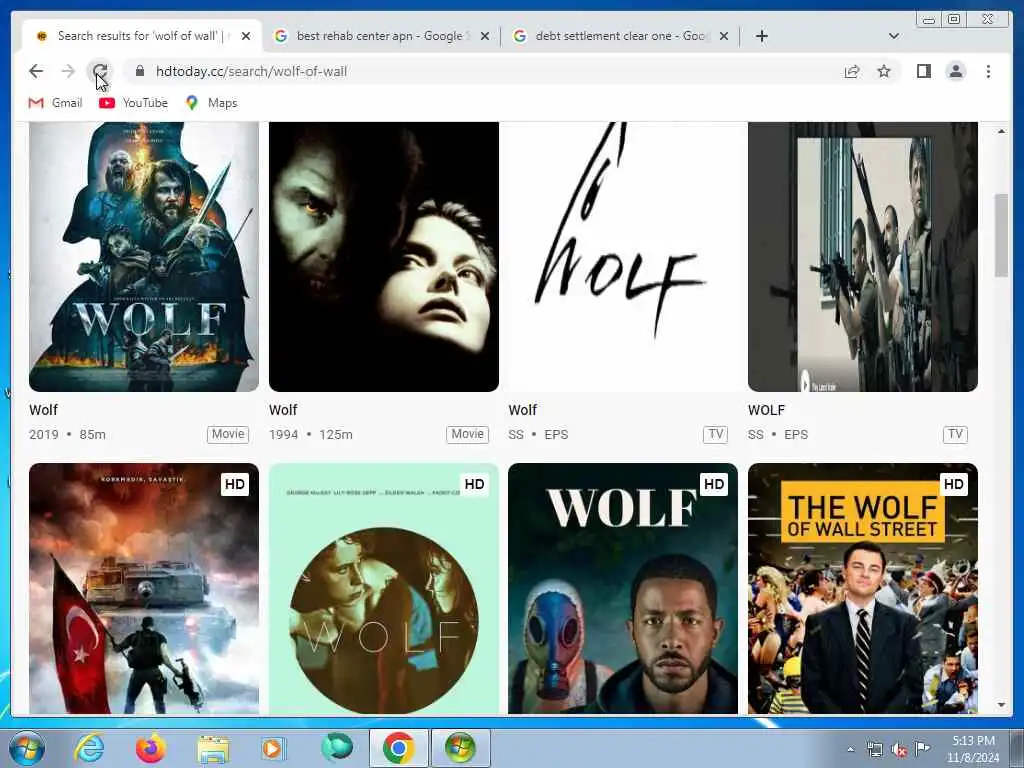1024x768 pixels.
Task: Click the Movie tag on Wolf 1994
Action: [468, 434]
